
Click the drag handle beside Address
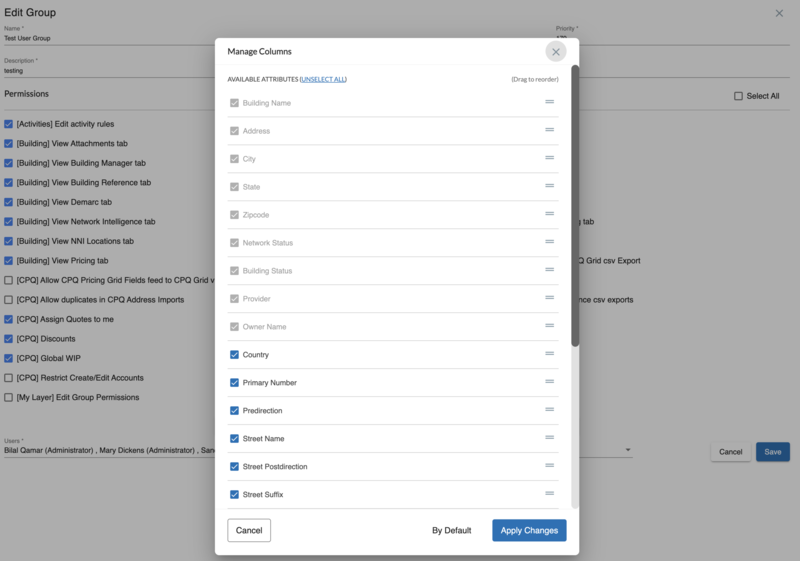click(549, 130)
